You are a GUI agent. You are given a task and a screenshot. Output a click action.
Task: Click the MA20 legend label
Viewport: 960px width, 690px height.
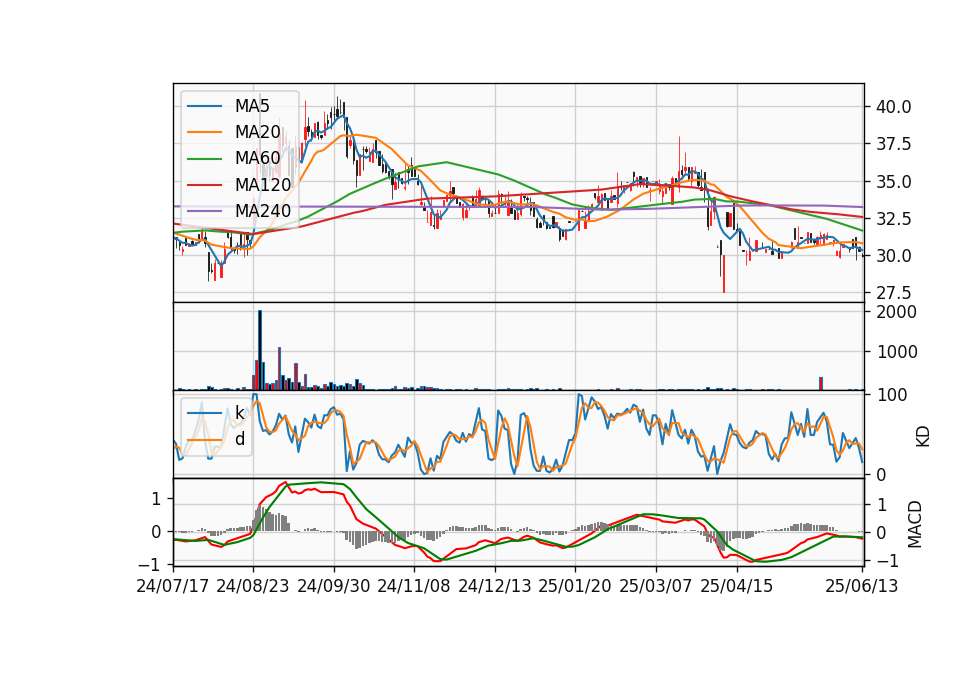coord(257,132)
